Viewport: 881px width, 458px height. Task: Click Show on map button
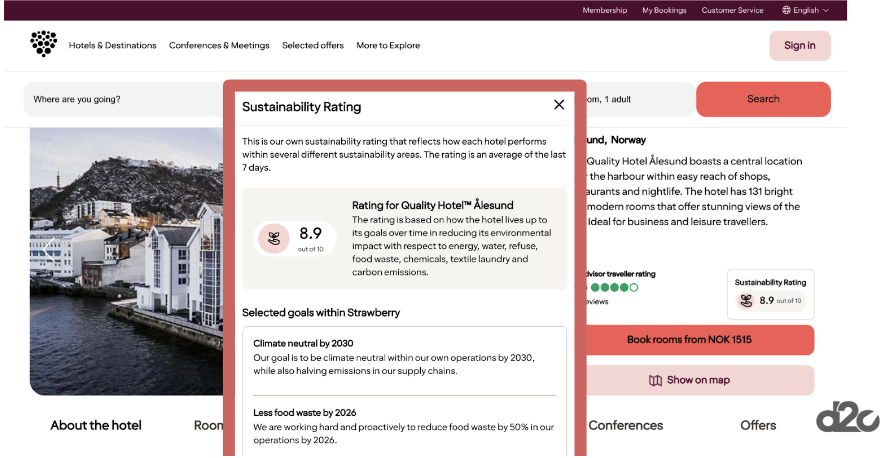point(700,380)
